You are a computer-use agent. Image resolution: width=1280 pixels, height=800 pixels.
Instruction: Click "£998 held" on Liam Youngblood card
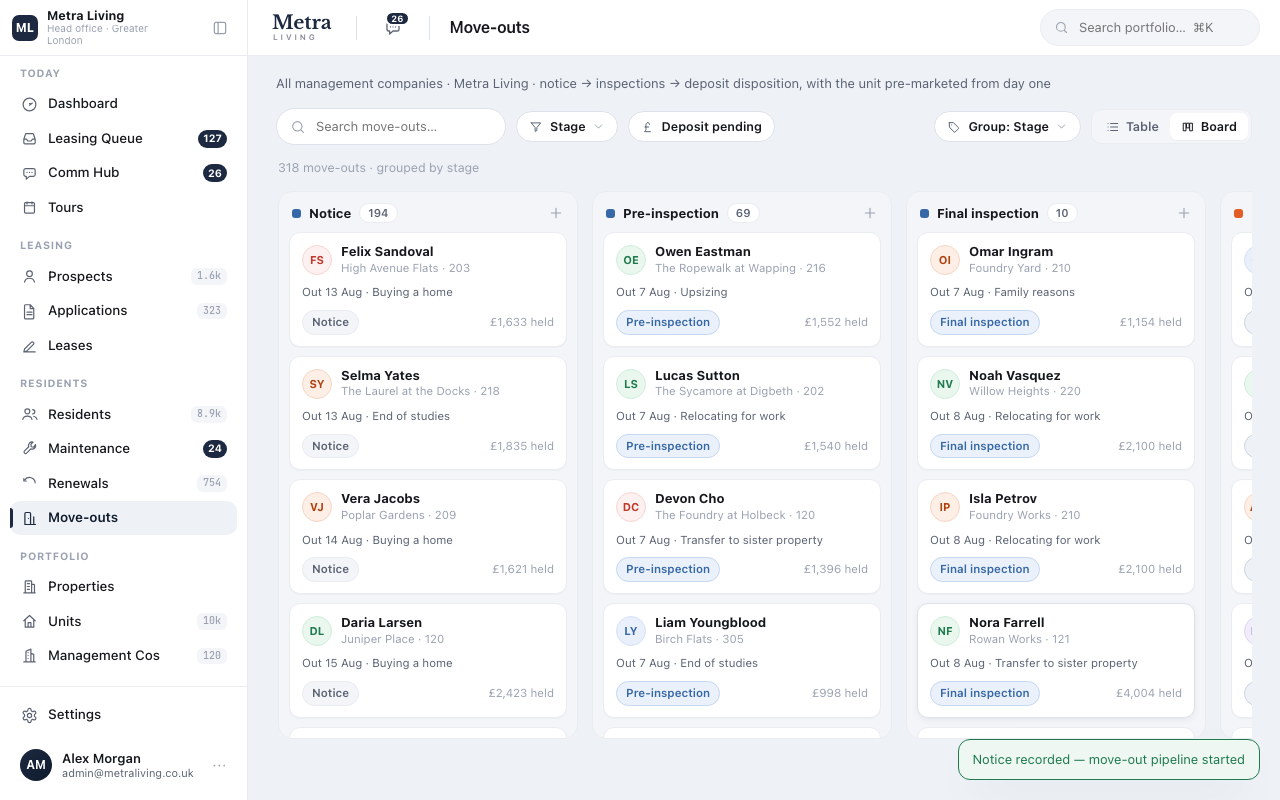(x=840, y=693)
